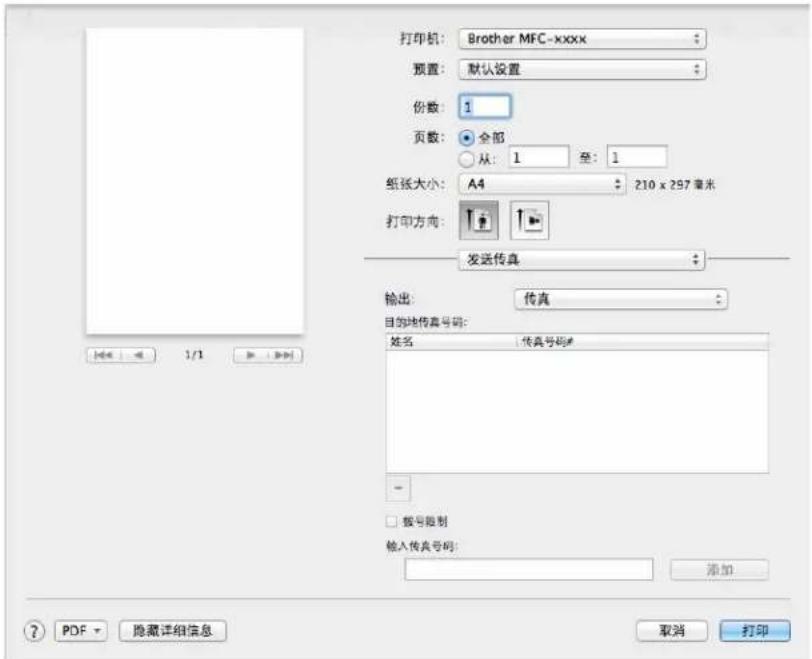Select the 全部 pages radio button
The height and width of the screenshot is (659, 812).
[467, 138]
